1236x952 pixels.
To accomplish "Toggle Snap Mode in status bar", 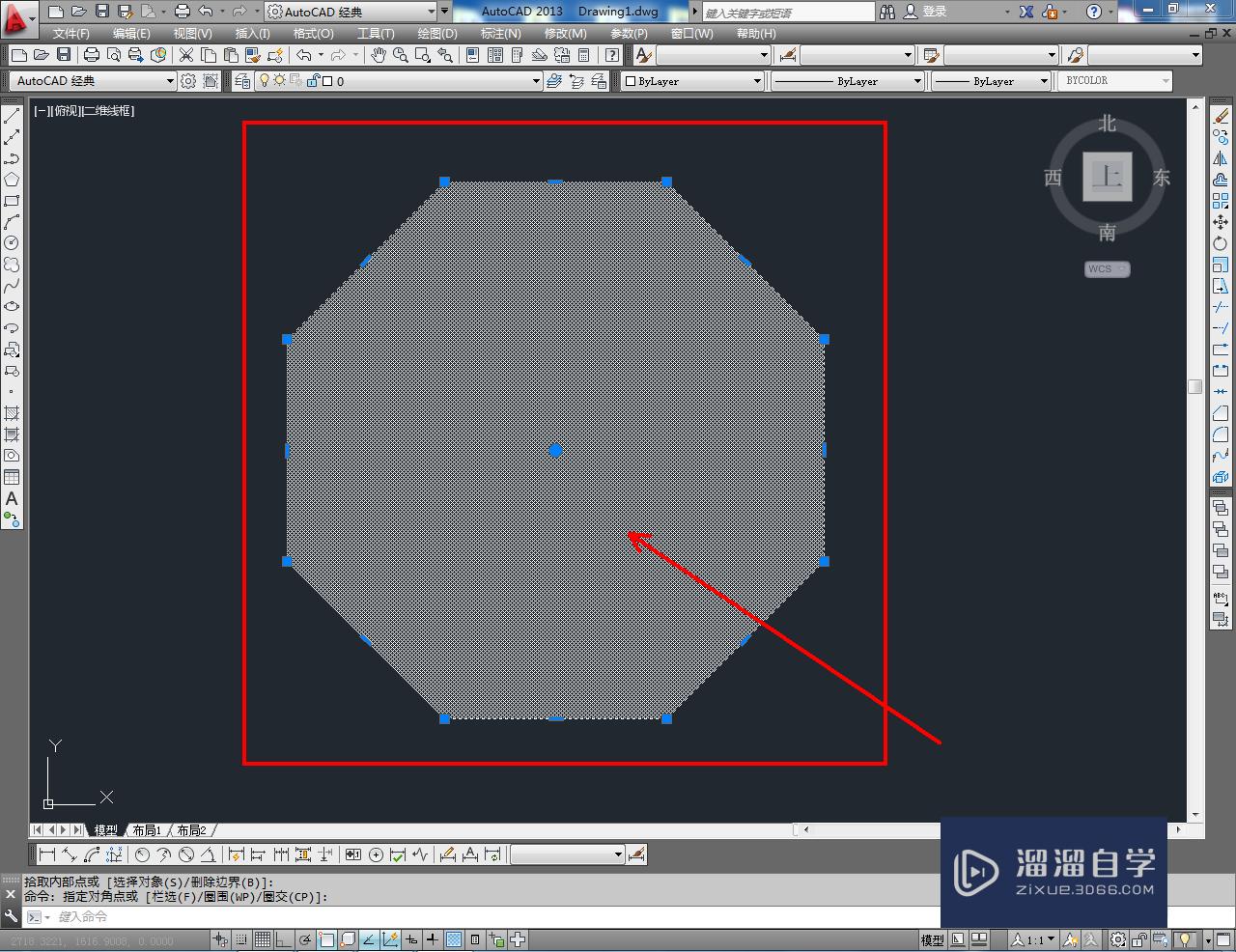I will pos(241,939).
